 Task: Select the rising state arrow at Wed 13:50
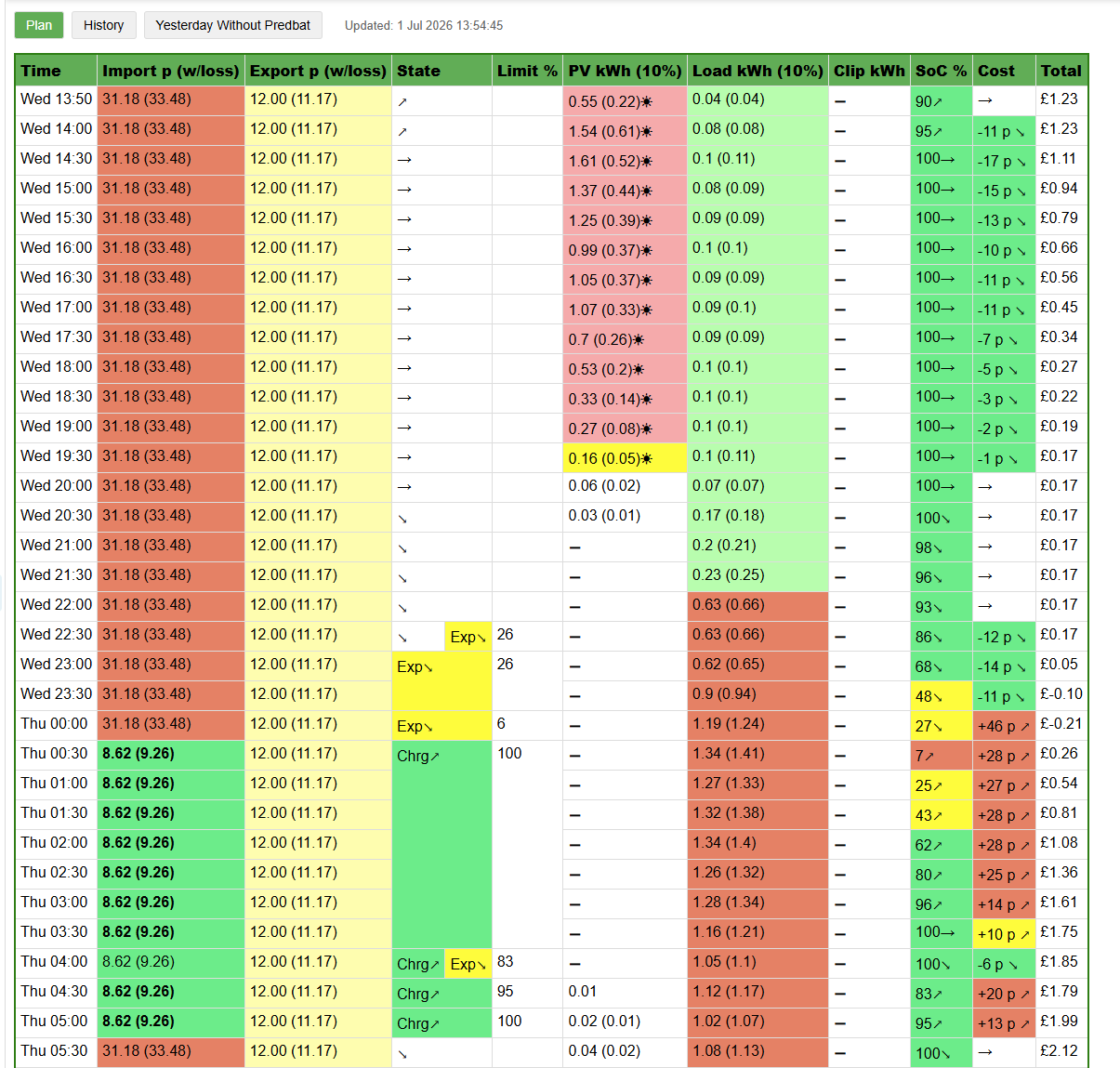[x=402, y=102]
